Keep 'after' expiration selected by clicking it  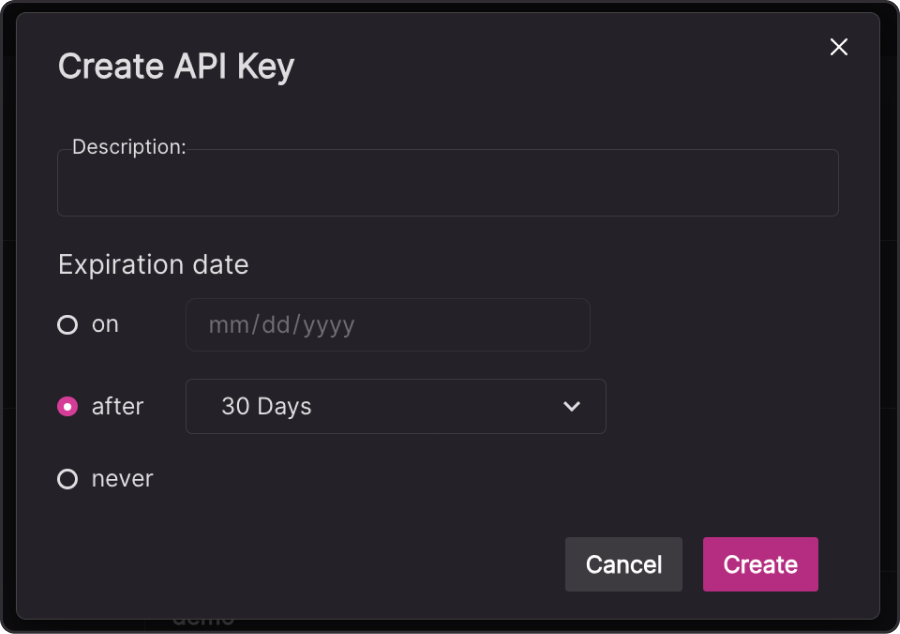(x=67, y=406)
